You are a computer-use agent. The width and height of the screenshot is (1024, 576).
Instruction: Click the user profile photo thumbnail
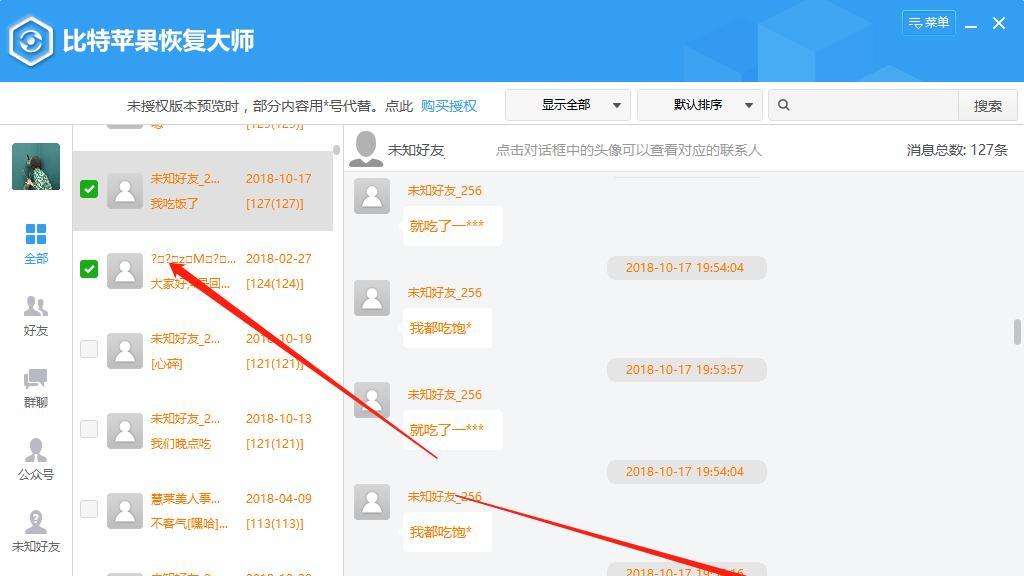(x=36, y=167)
